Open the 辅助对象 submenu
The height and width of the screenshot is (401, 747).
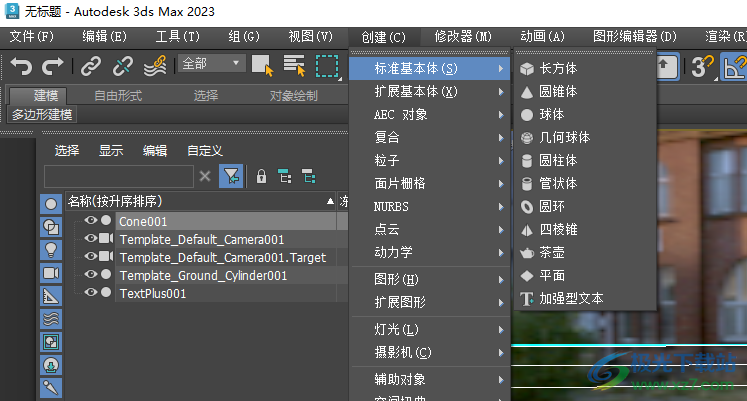point(430,380)
